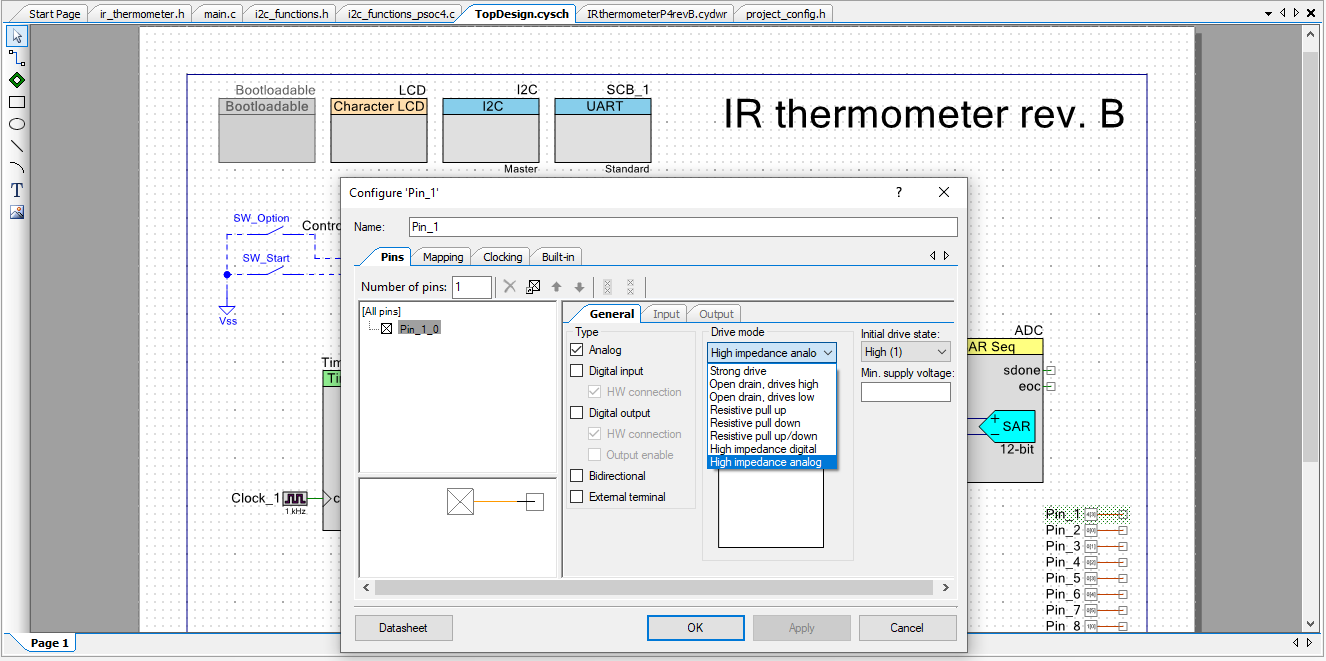
Task: Click the Min. supply voltage field
Action: (x=905, y=392)
